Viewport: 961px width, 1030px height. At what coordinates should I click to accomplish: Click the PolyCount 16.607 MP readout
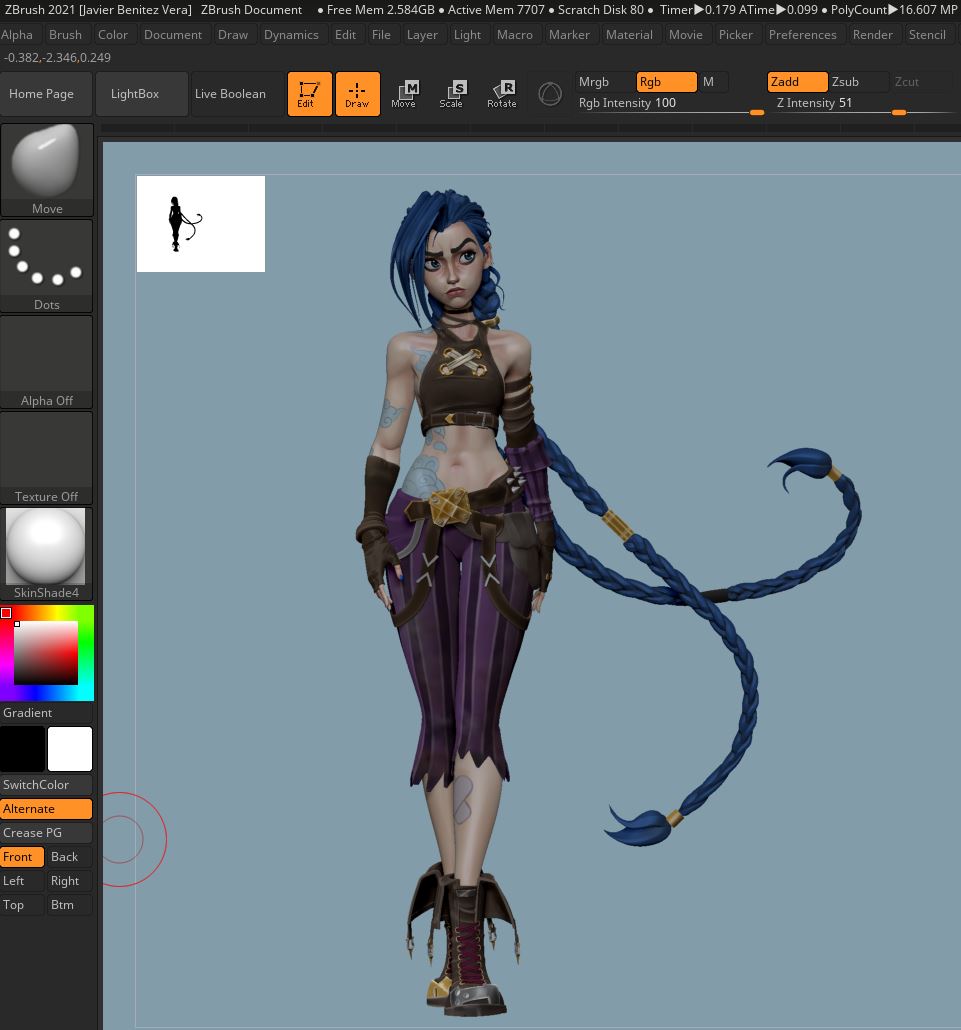894,10
